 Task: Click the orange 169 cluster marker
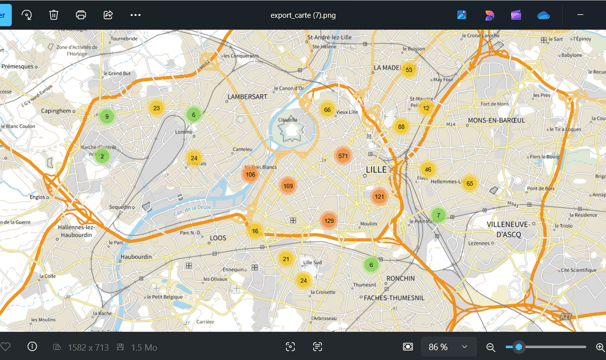[288, 186]
